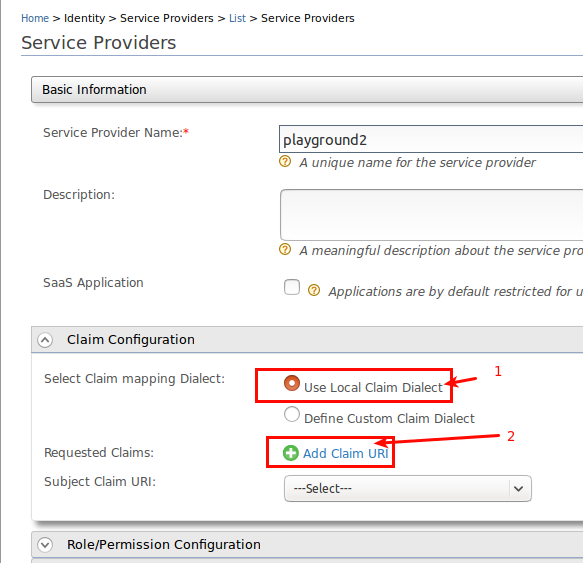Viewport: 583px width, 563px height.
Task: Click inside the Description text area
Action: [432, 215]
